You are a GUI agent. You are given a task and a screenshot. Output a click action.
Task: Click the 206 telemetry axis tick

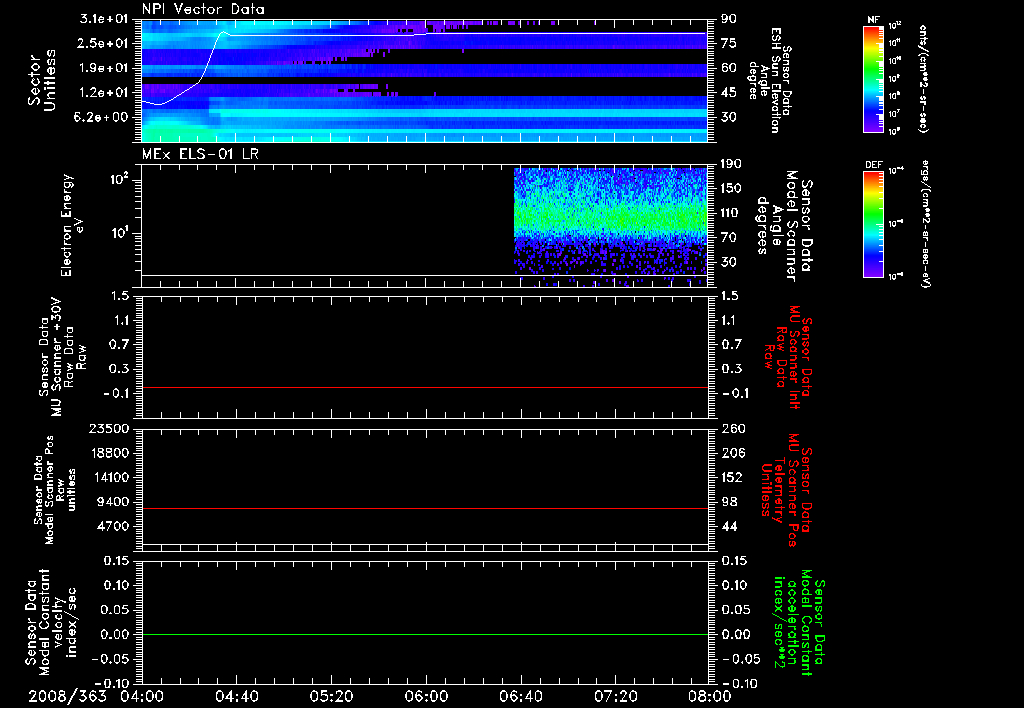[x=732, y=453]
